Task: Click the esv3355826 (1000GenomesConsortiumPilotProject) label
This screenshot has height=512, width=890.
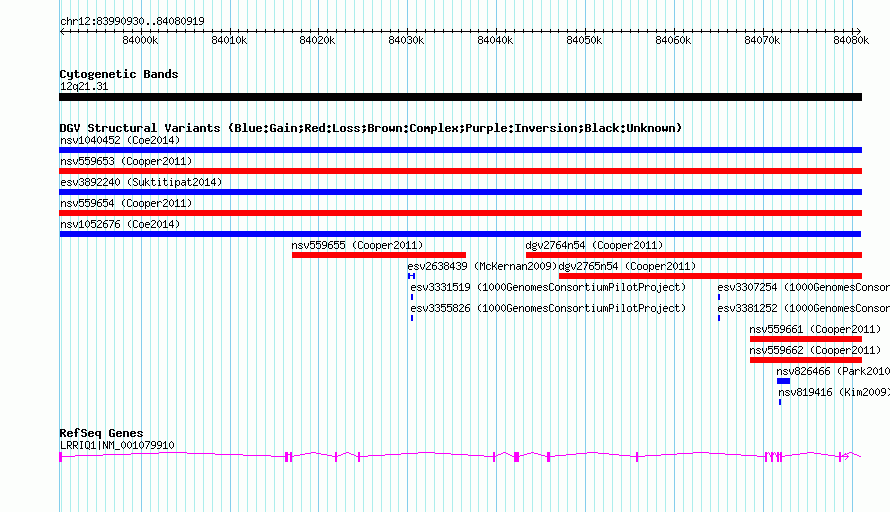Action: click(x=548, y=308)
